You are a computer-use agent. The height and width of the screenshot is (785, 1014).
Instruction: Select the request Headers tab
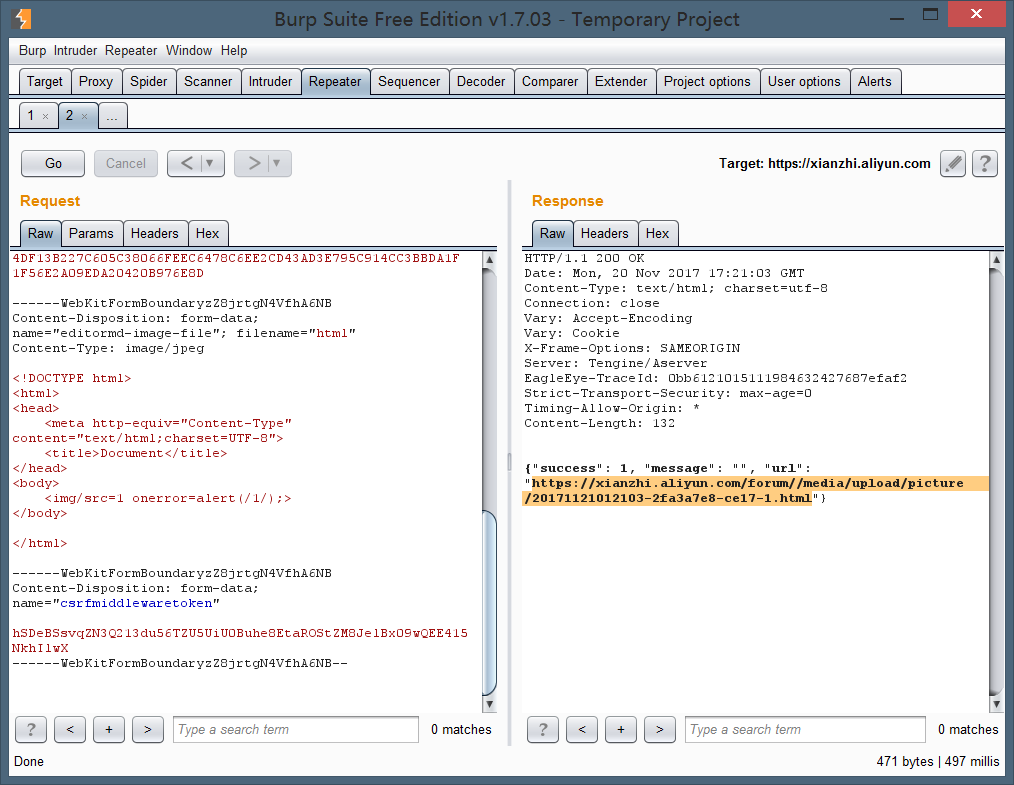pos(155,233)
